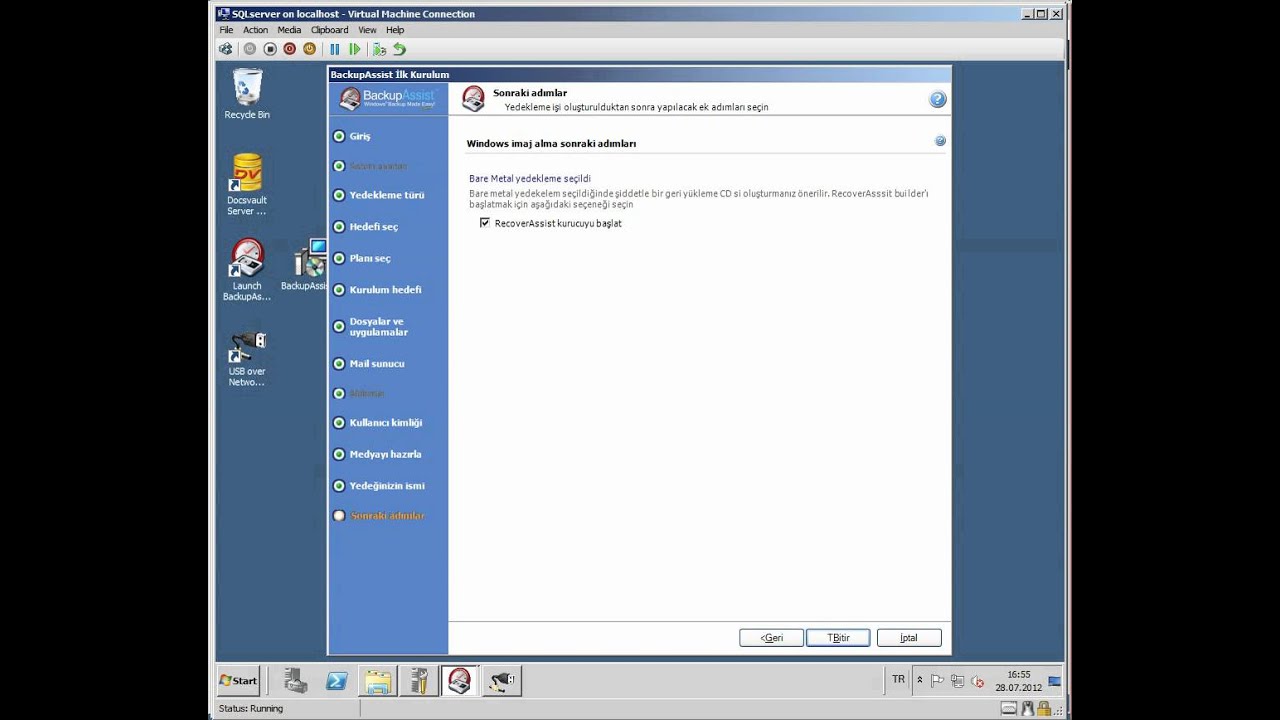This screenshot has width=1280, height=720.
Task: Click the keyboard status bar icon
Action: pyautogui.click(x=1009, y=708)
